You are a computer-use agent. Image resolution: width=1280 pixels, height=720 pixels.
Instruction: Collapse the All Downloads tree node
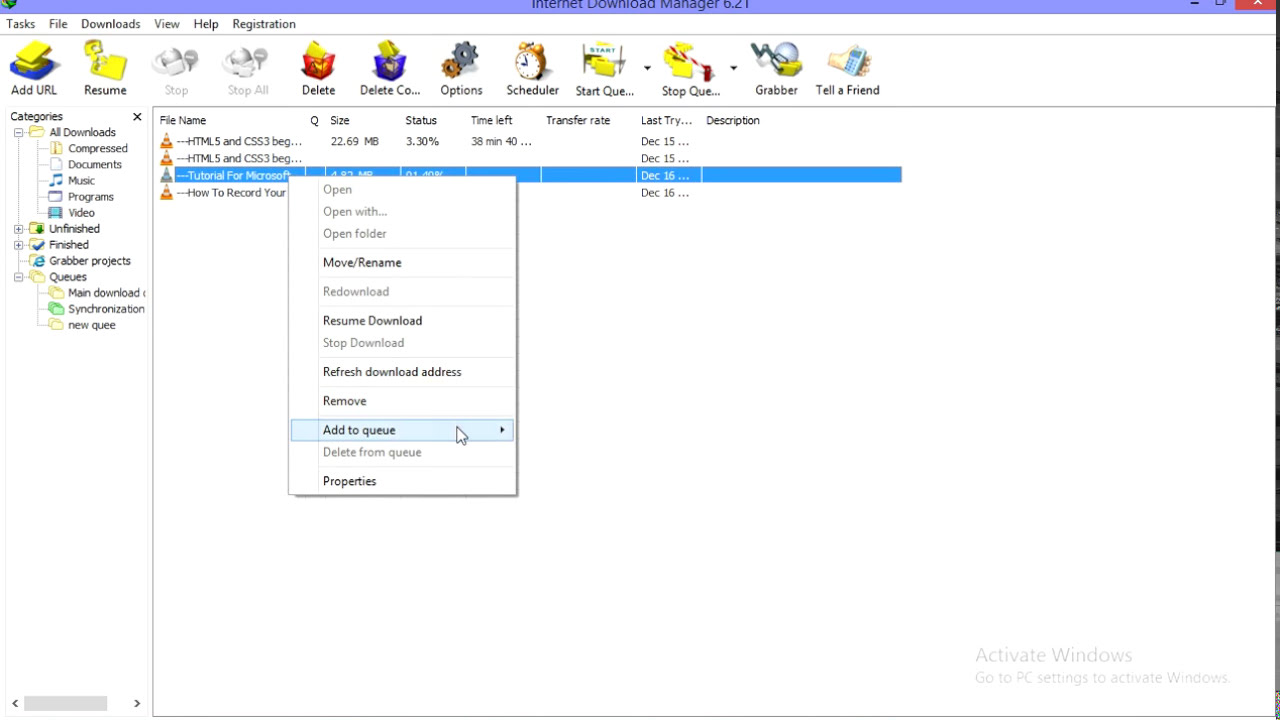coord(18,132)
